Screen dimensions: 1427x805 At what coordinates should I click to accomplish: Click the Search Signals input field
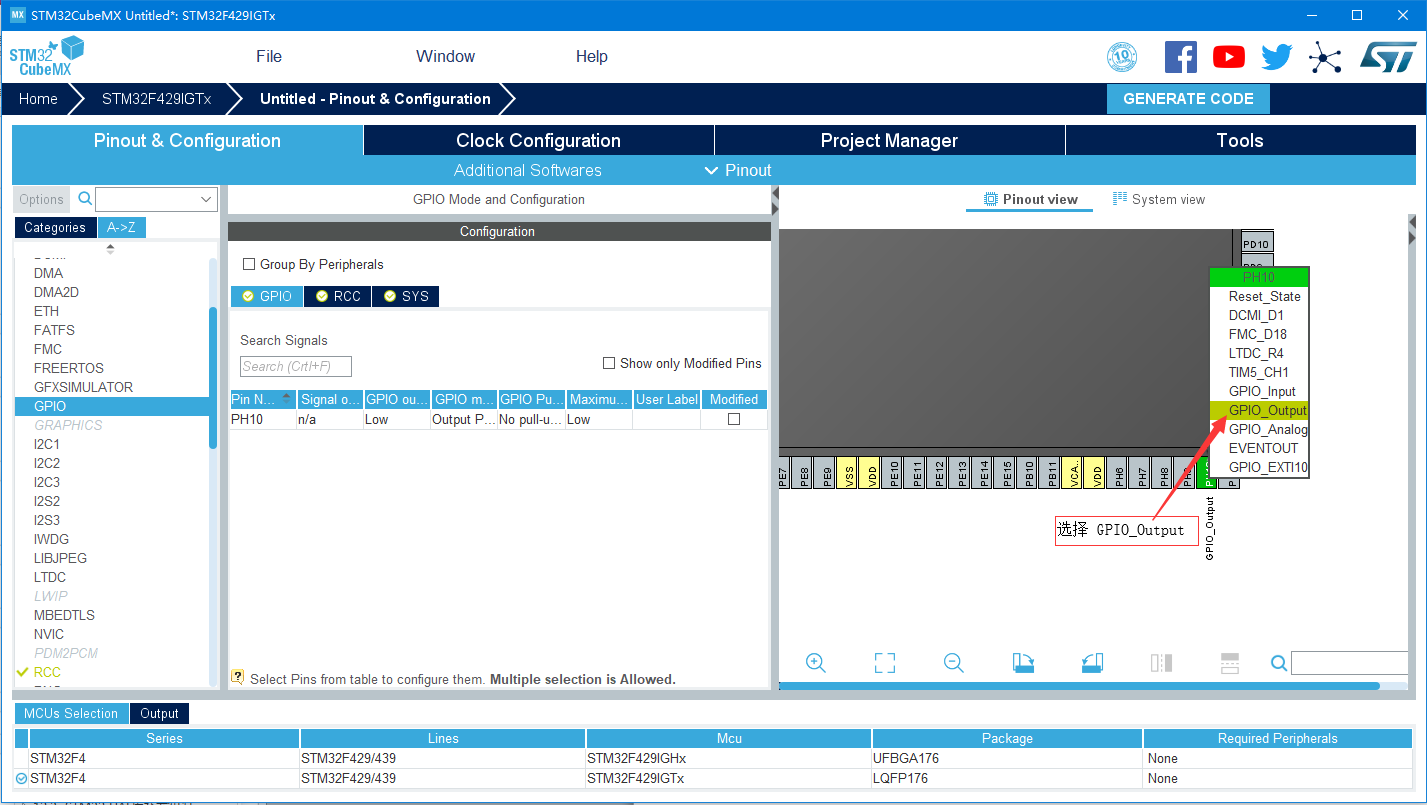point(296,366)
